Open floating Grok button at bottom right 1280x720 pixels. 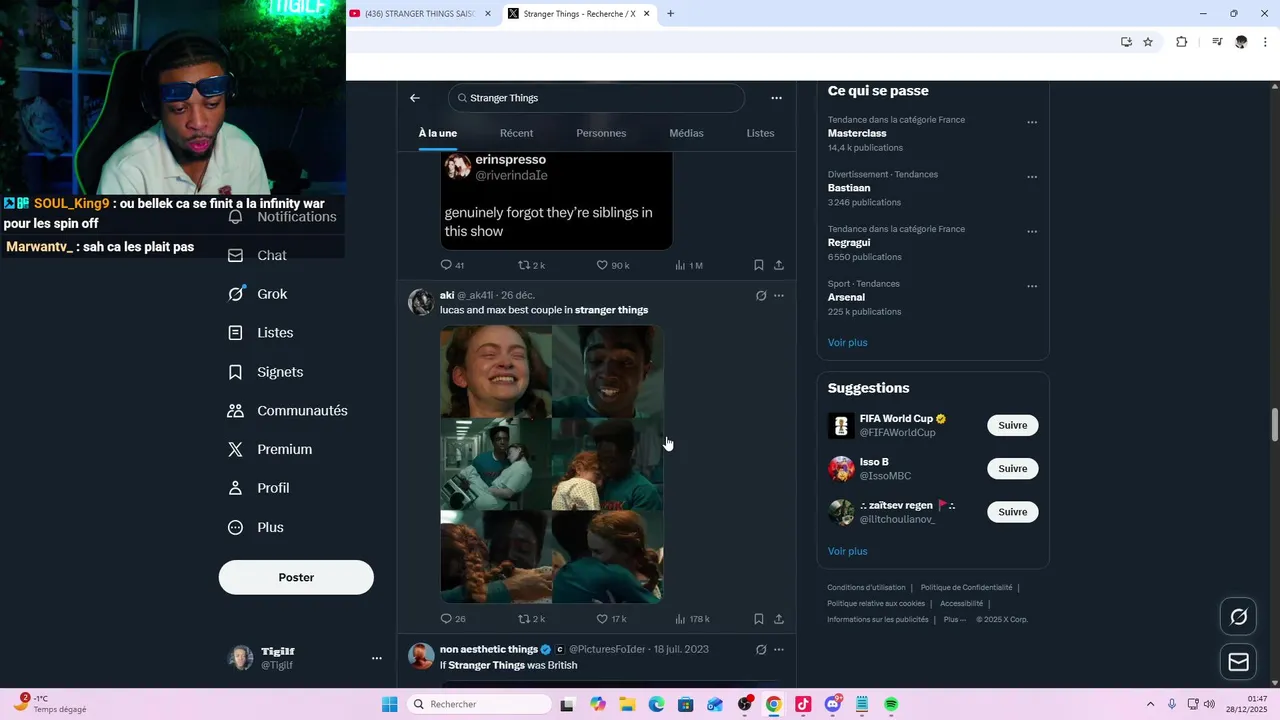pyautogui.click(x=1238, y=617)
